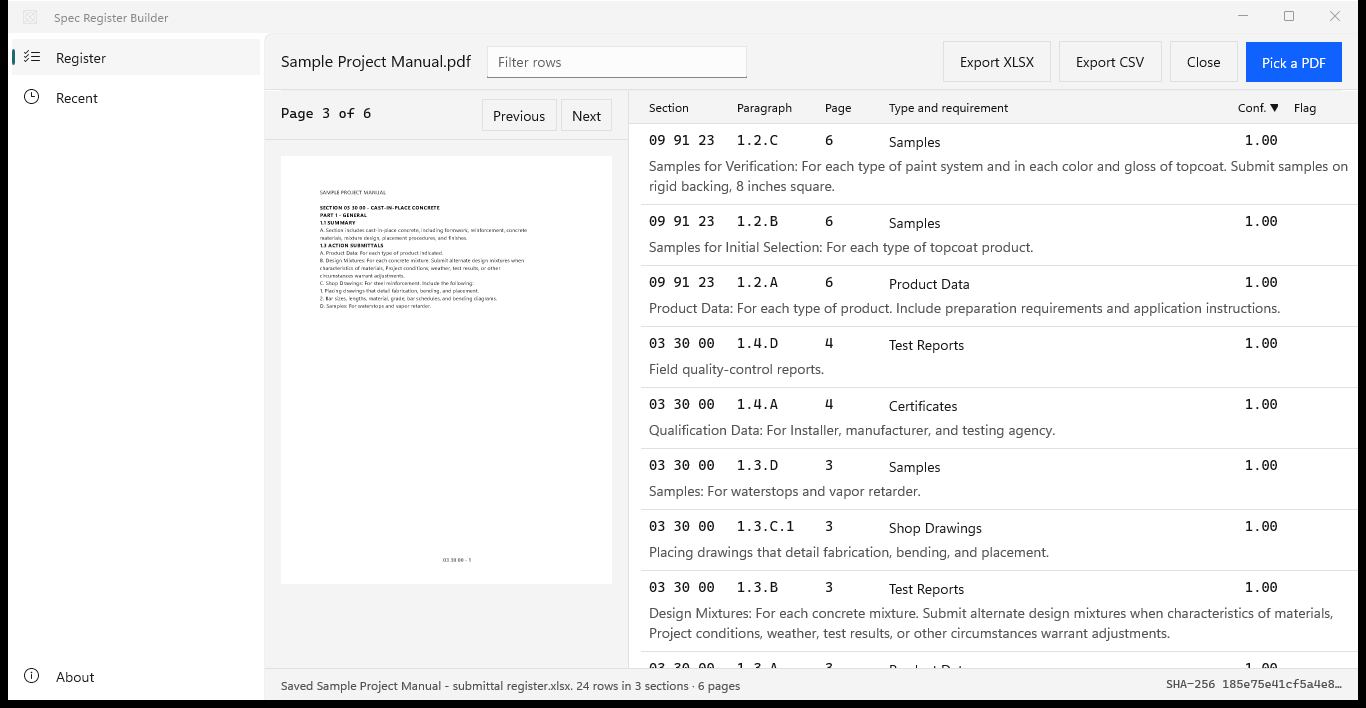Sort by the Section column header

[669, 108]
